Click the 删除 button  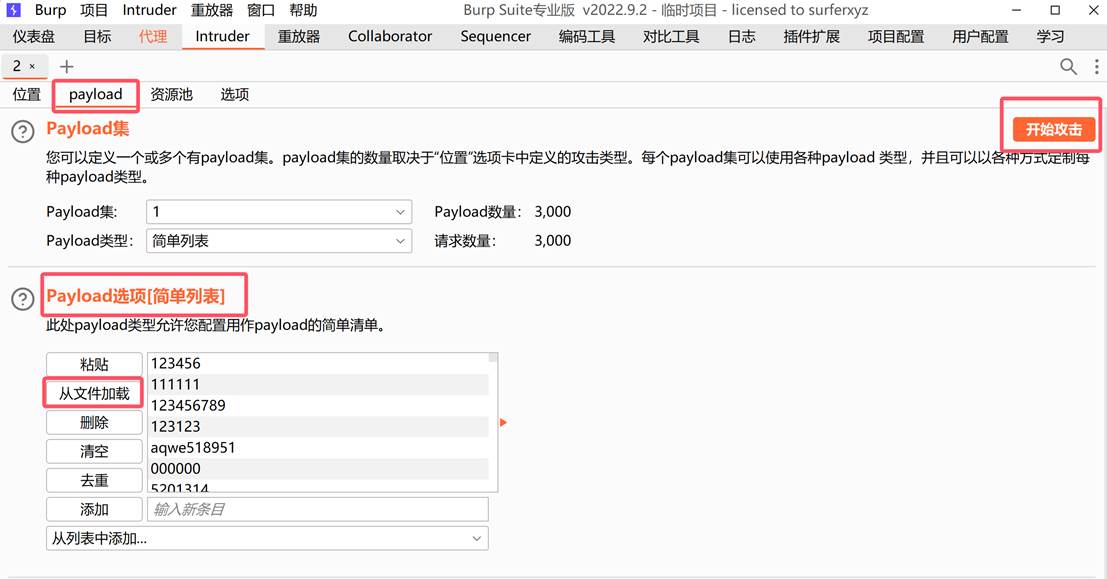[94, 422]
